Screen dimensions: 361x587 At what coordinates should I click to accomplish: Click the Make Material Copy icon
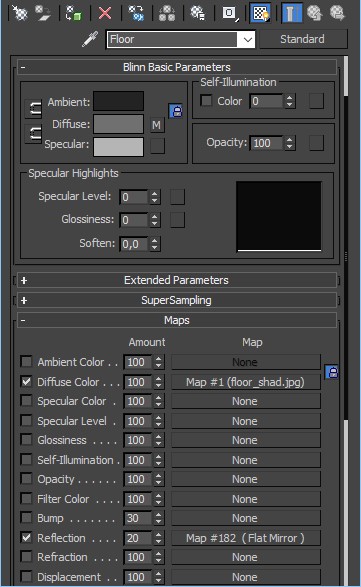tap(136, 13)
